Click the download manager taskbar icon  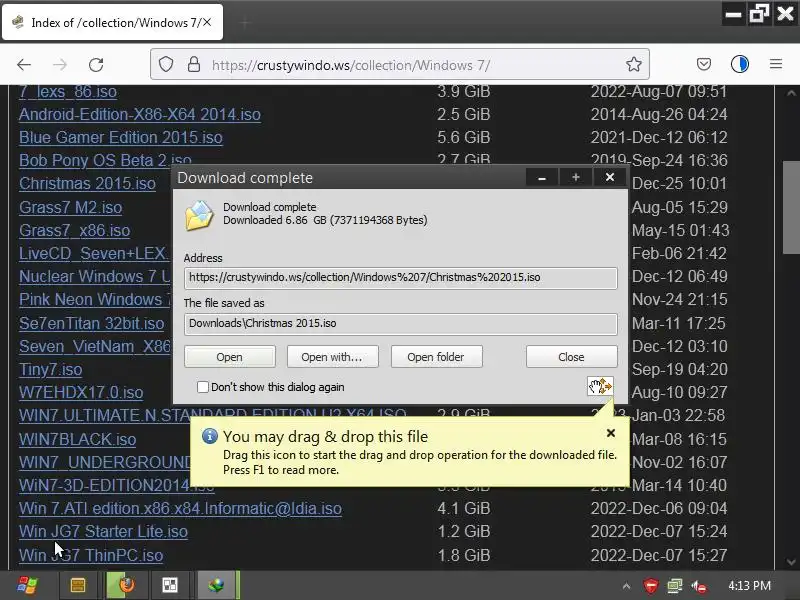pyautogui.click(x=216, y=585)
